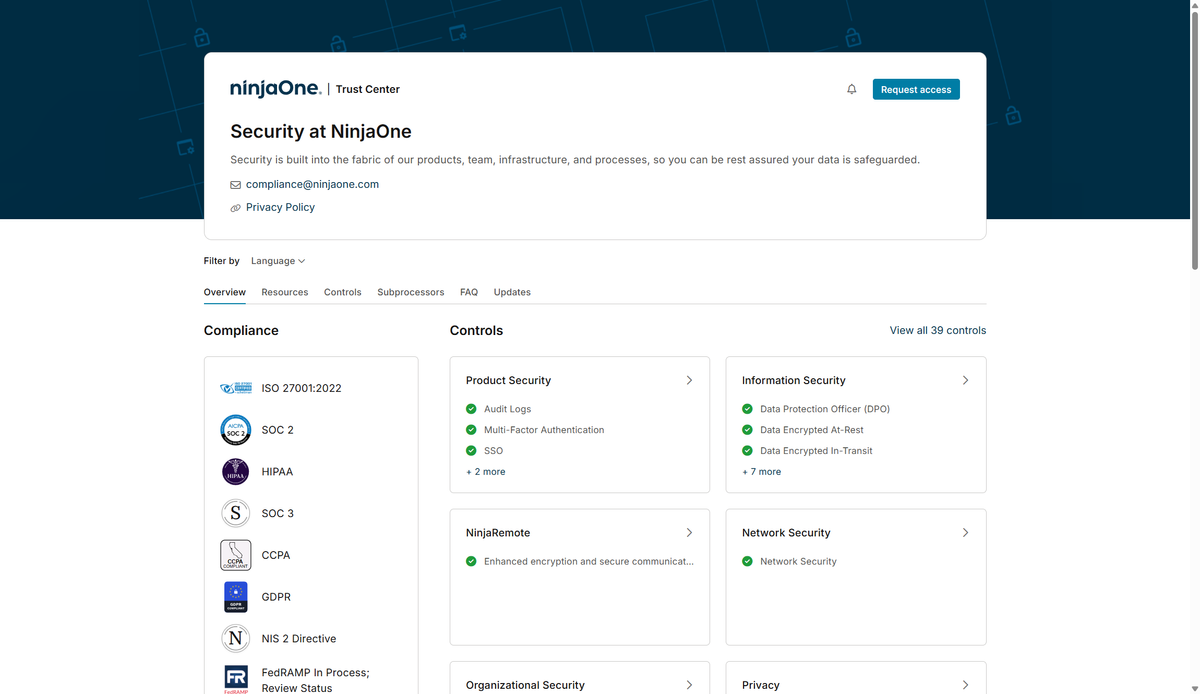Click the notification bell icon

click(852, 89)
